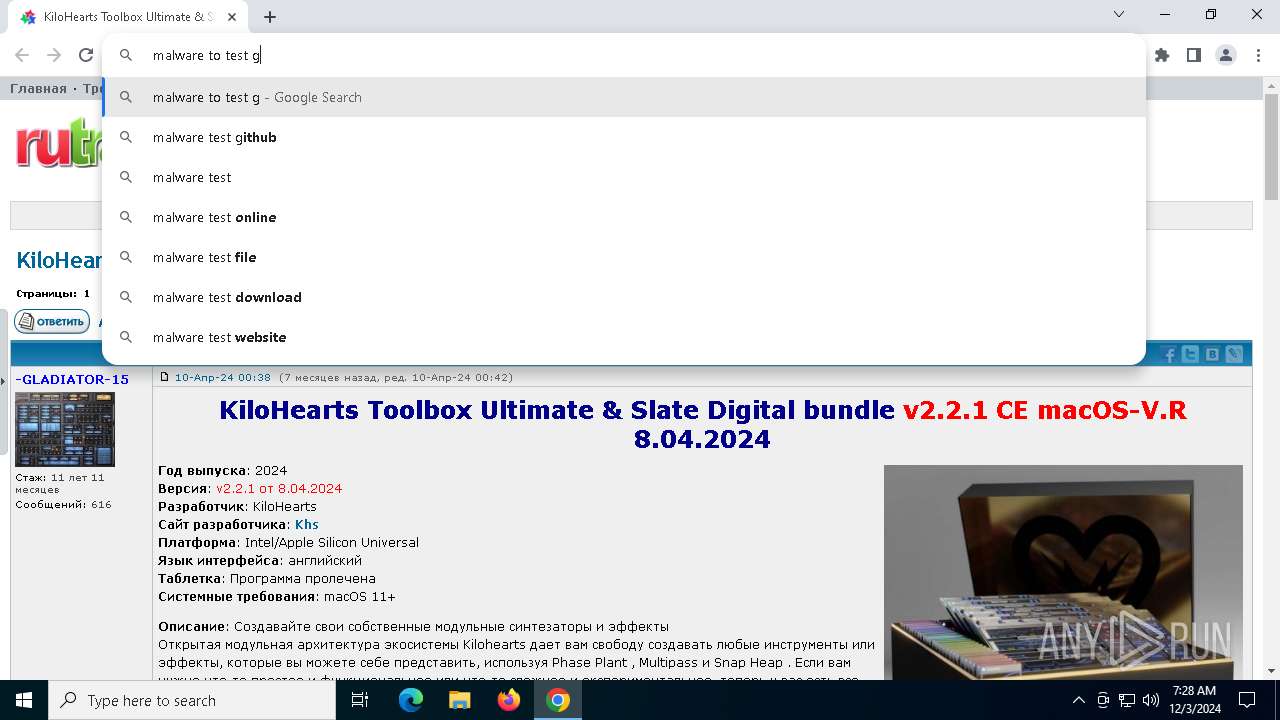Screen dimensions: 1280x720
Task: Open the -GLADIATOR-15 user profile
Action: point(72,379)
